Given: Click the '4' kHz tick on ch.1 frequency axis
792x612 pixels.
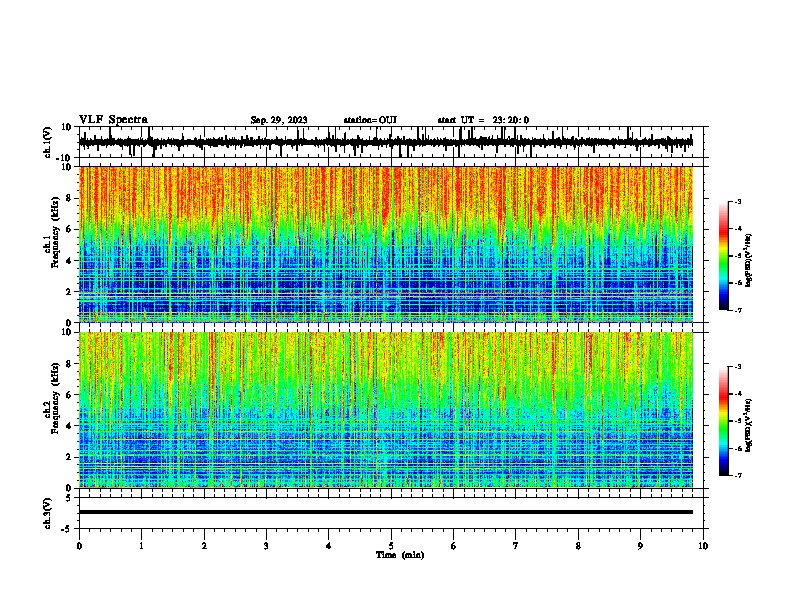Looking at the screenshot, I should pos(69,261).
